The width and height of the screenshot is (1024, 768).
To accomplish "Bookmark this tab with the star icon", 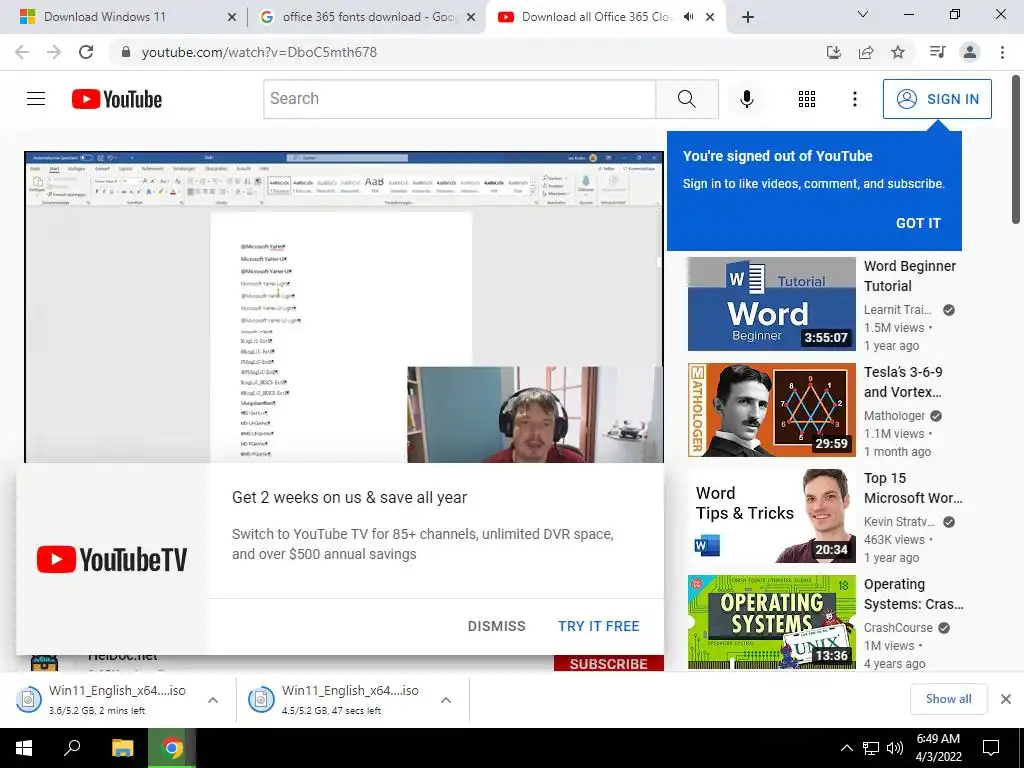I will (x=898, y=52).
